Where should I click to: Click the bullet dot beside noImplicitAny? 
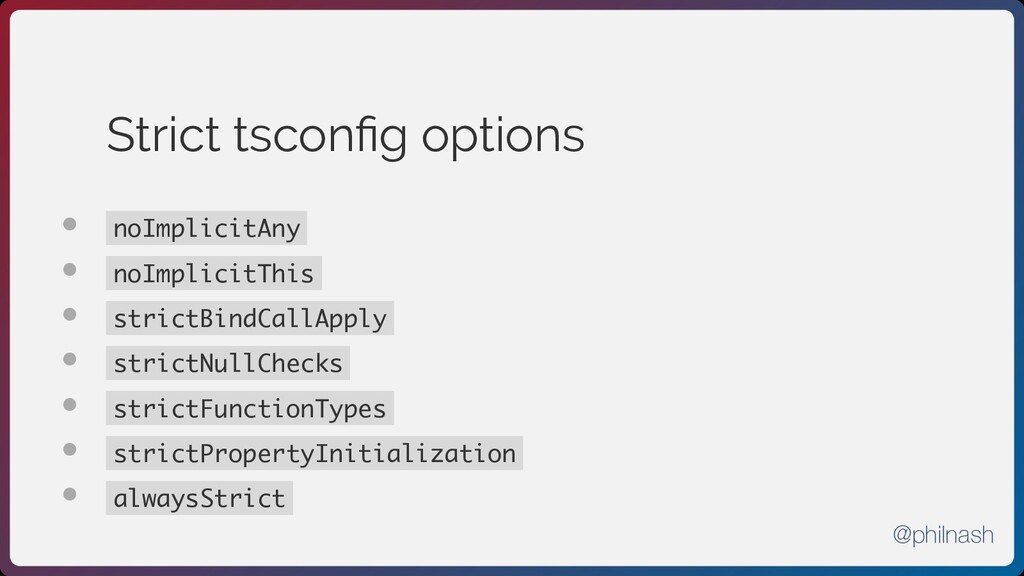pyautogui.click(x=71, y=225)
